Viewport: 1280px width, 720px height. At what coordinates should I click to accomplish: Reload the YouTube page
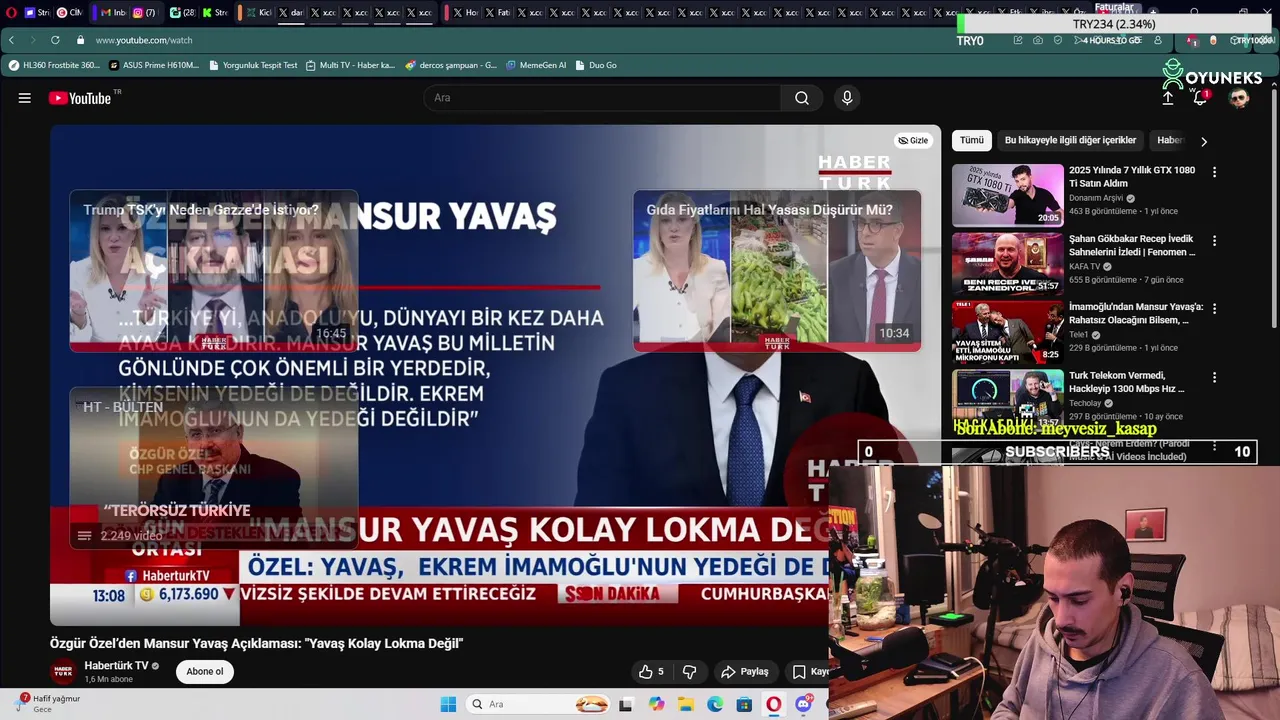[55, 40]
